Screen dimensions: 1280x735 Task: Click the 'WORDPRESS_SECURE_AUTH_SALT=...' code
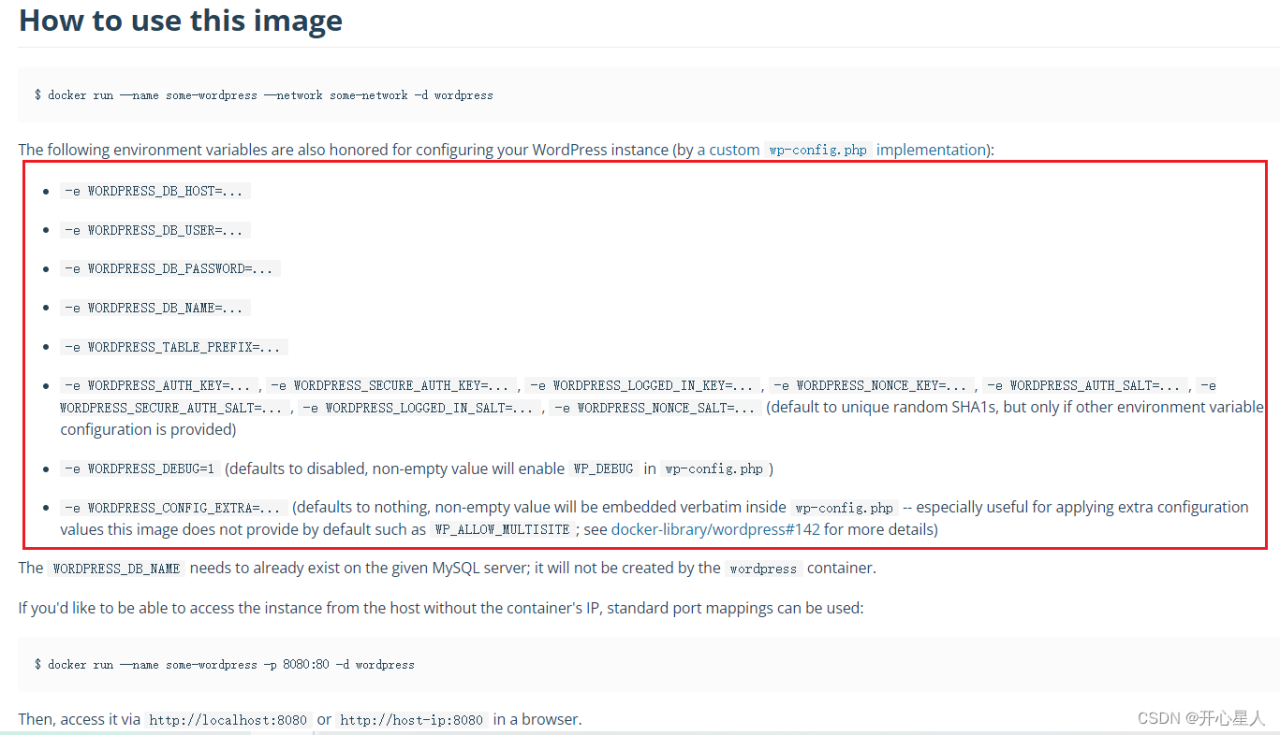point(176,408)
